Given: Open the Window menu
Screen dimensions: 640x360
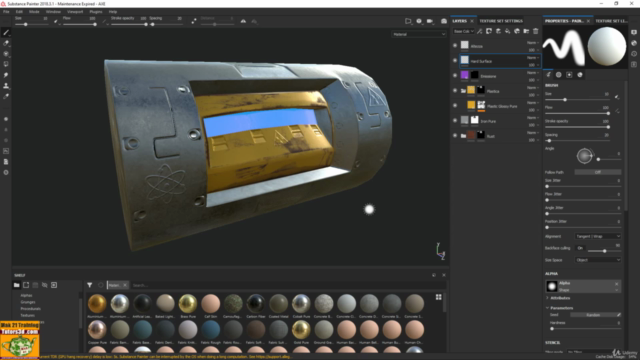Looking at the screenshot, I should click(x=53, y=12).
